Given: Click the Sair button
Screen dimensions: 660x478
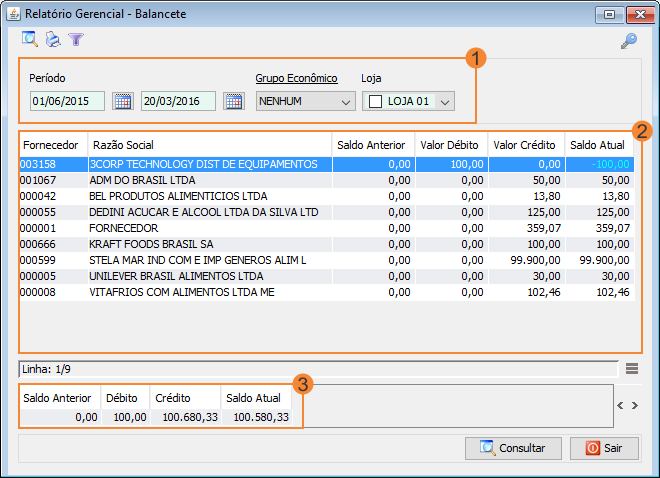Looking at the screenshot, I should [x=604, y=448].
